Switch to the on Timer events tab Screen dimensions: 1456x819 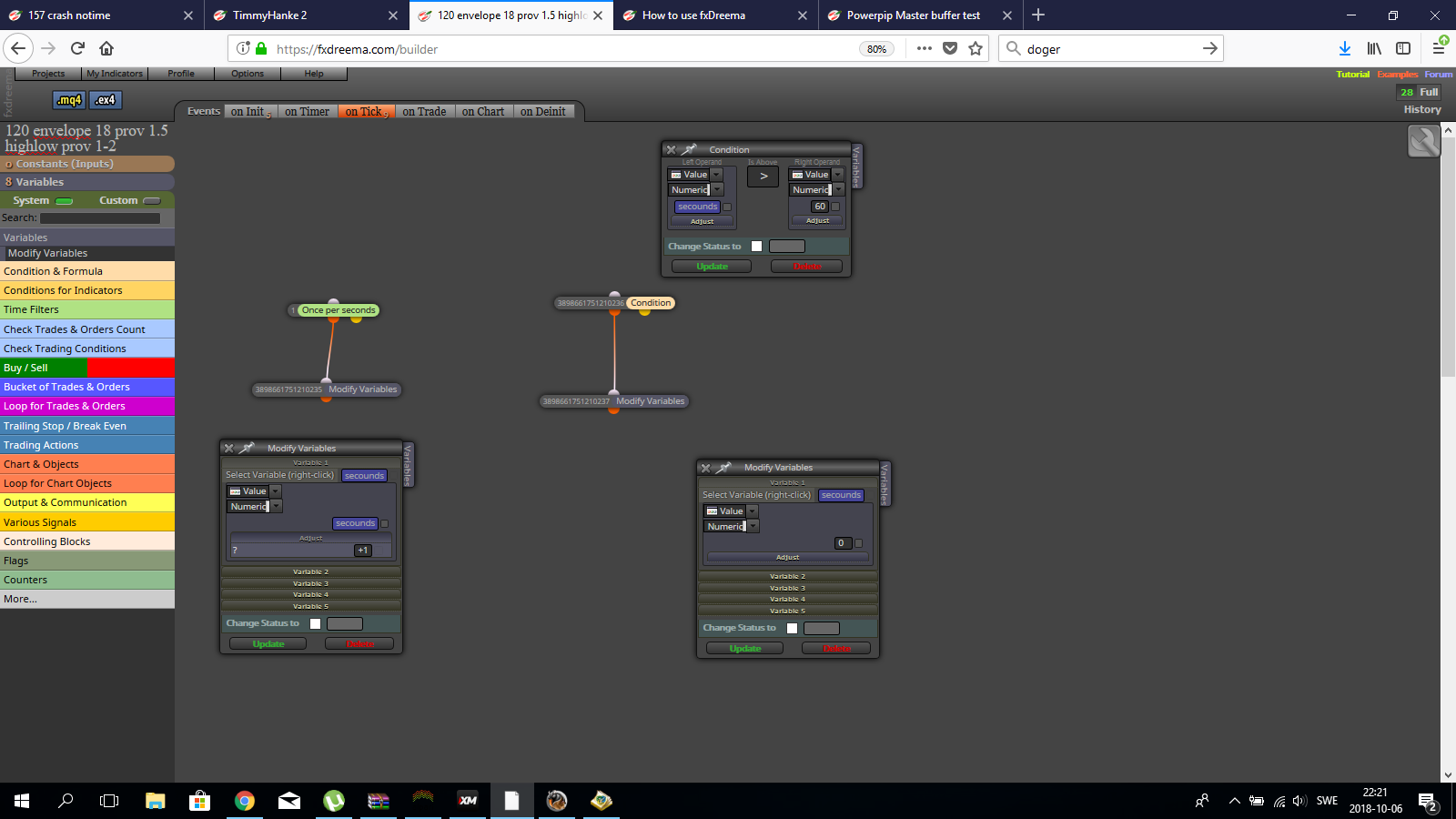[x=307, y=111]
